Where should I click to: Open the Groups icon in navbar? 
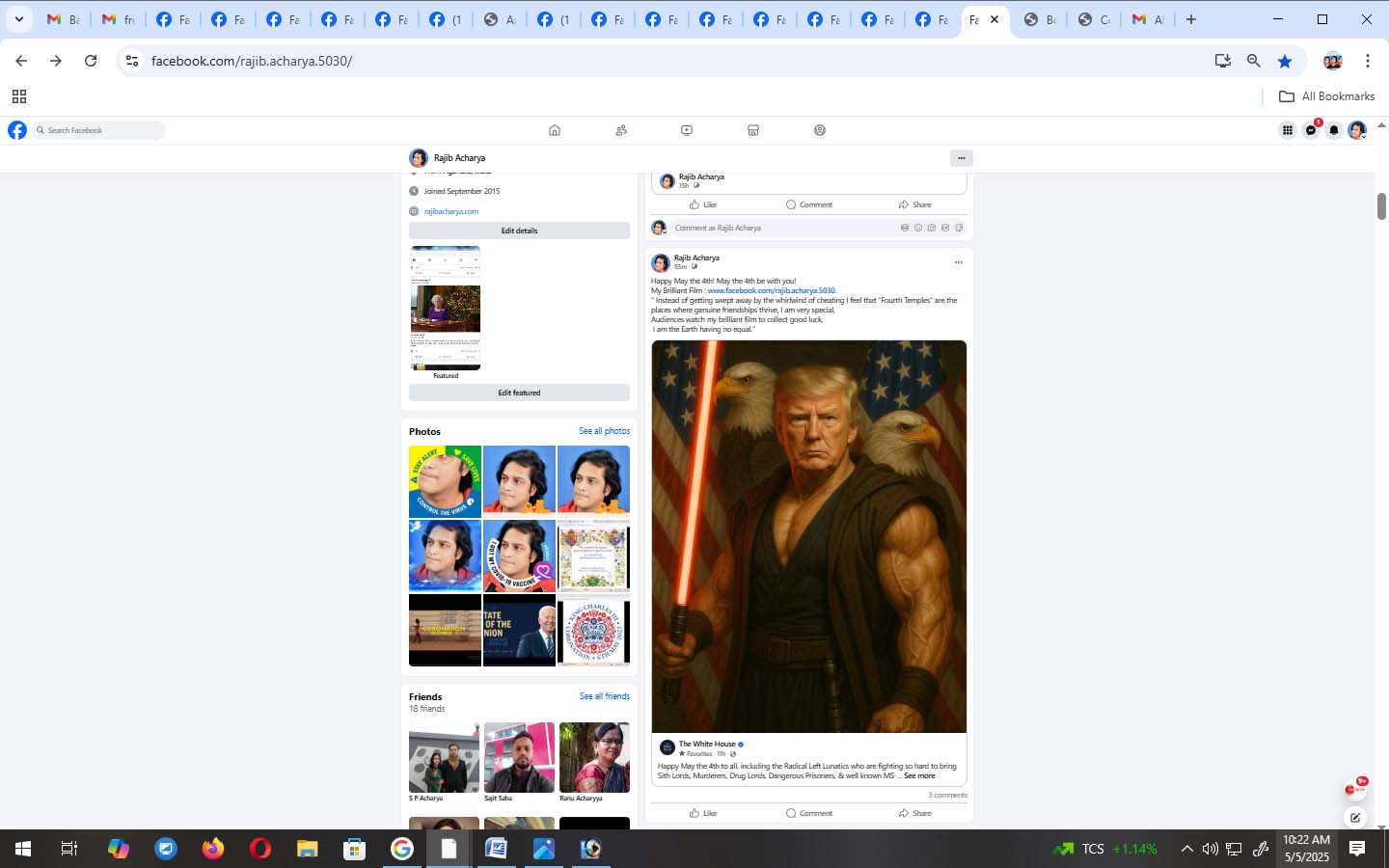(x=820, y=130)
